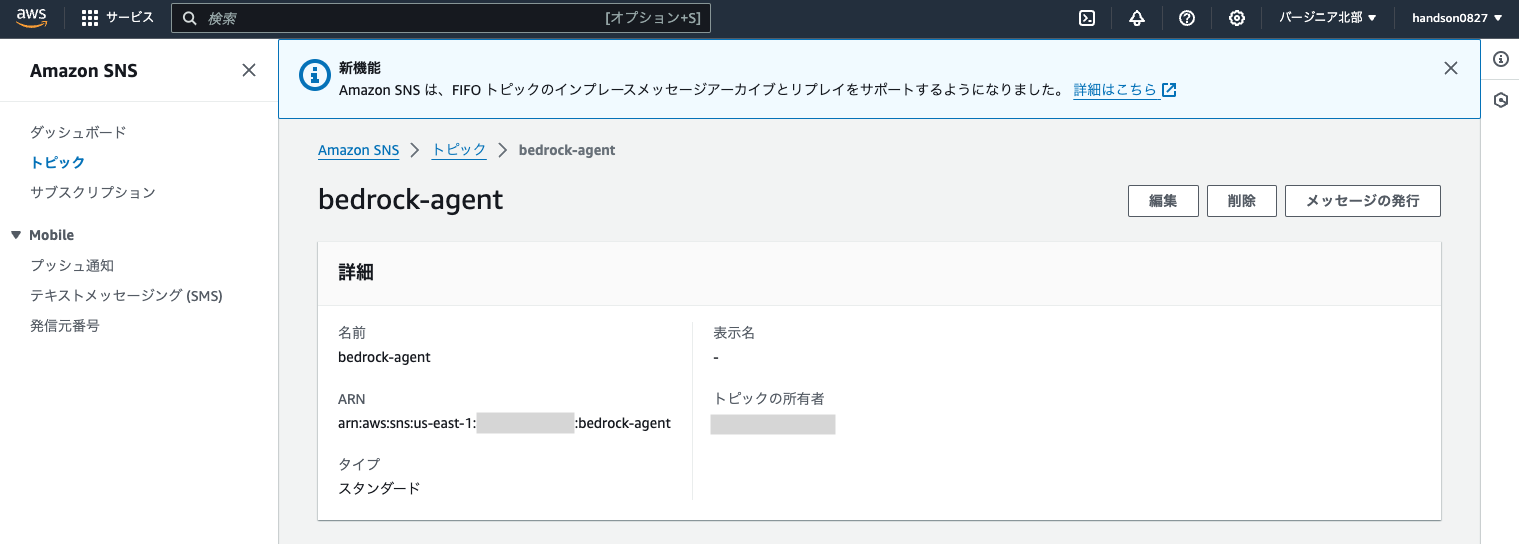This screenshot has height=544, width=1519.
Task: Focus the top search field
Action: pyautogui.click(x=441, y=18)
